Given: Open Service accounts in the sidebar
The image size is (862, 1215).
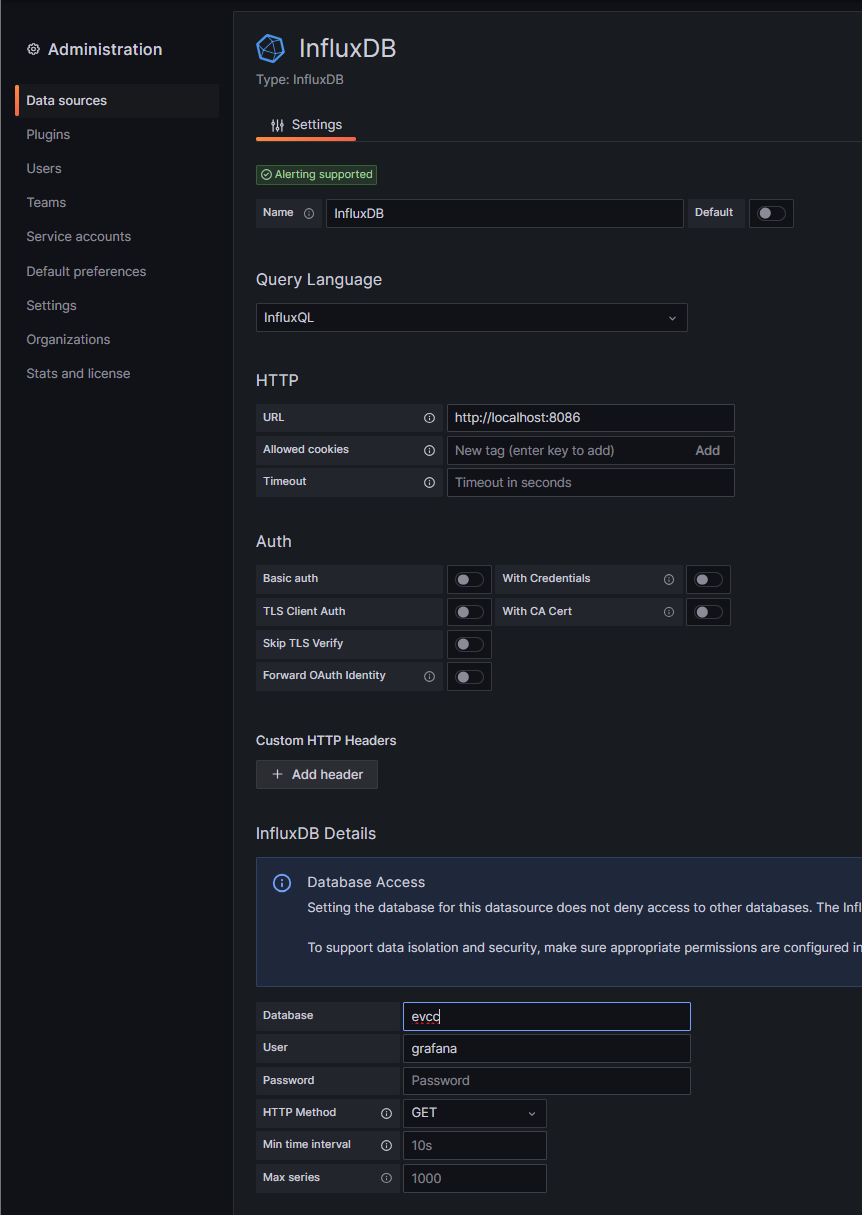Looking at the screenshot, I should pyautogui.click(x=79, y=236).
